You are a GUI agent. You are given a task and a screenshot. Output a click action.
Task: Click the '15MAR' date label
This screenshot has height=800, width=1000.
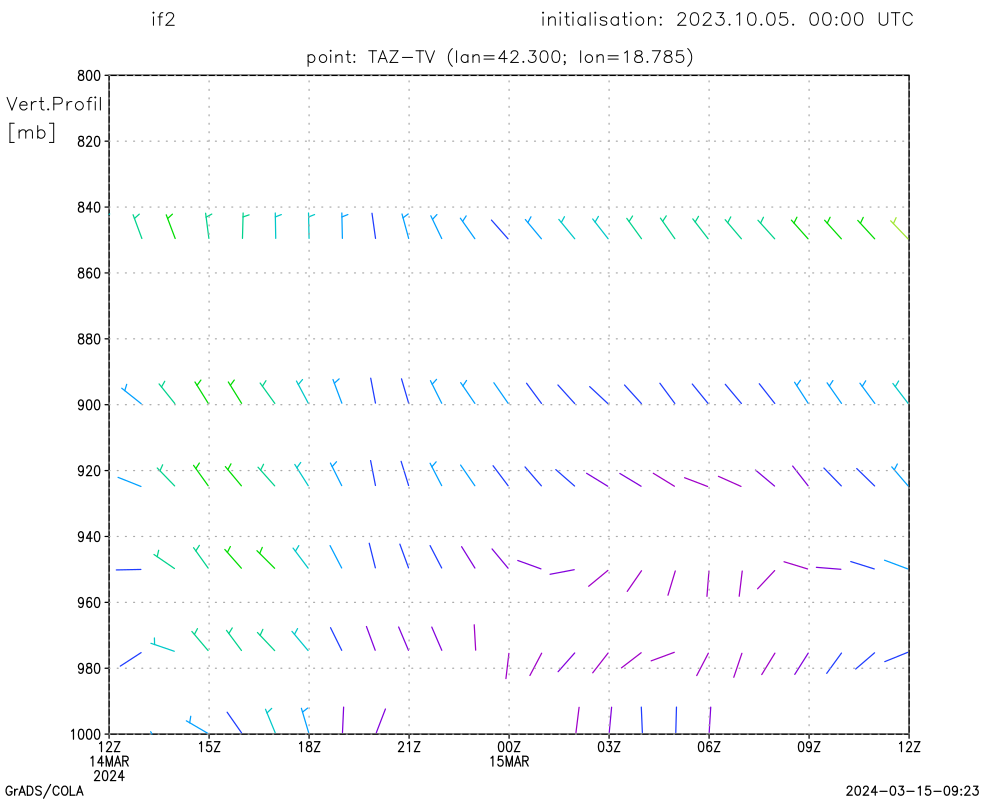pos(509,761)
